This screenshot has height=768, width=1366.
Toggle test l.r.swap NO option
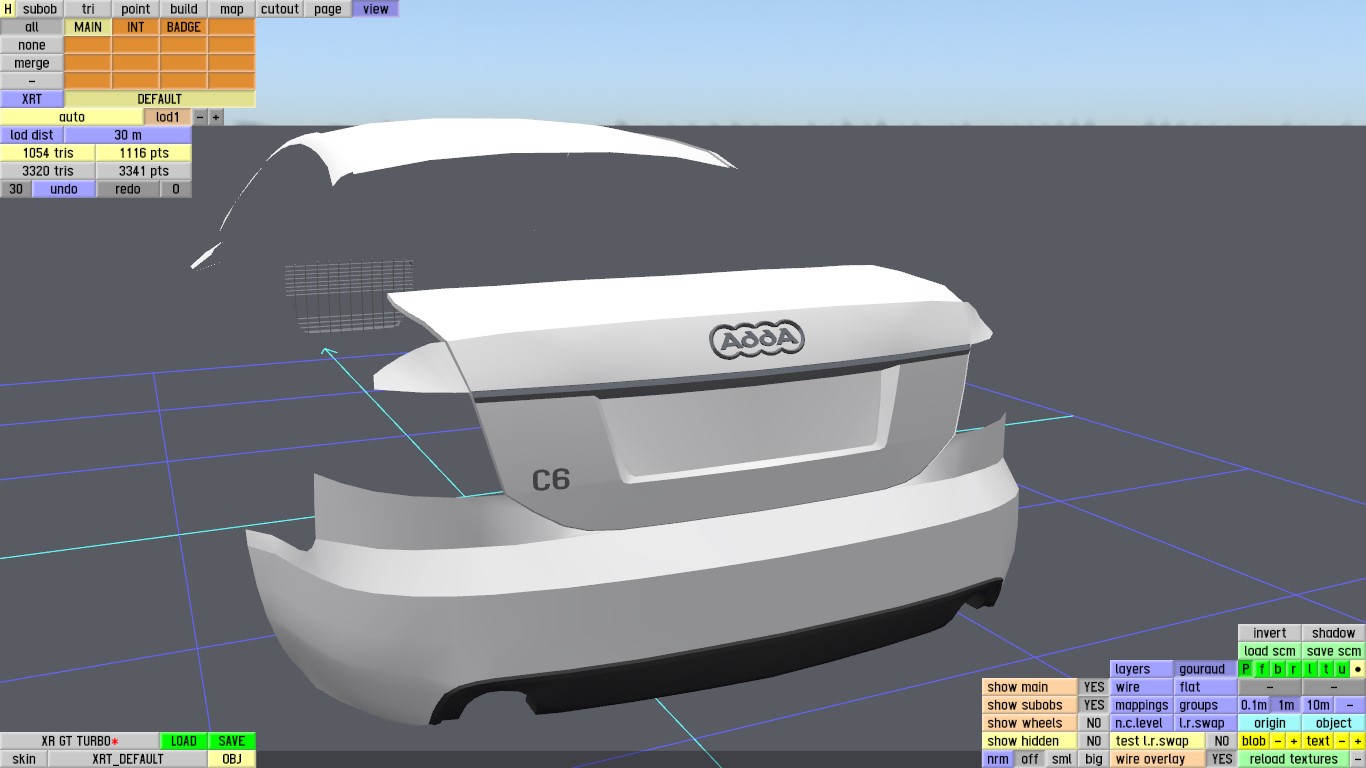click(x=1221, y=741)
